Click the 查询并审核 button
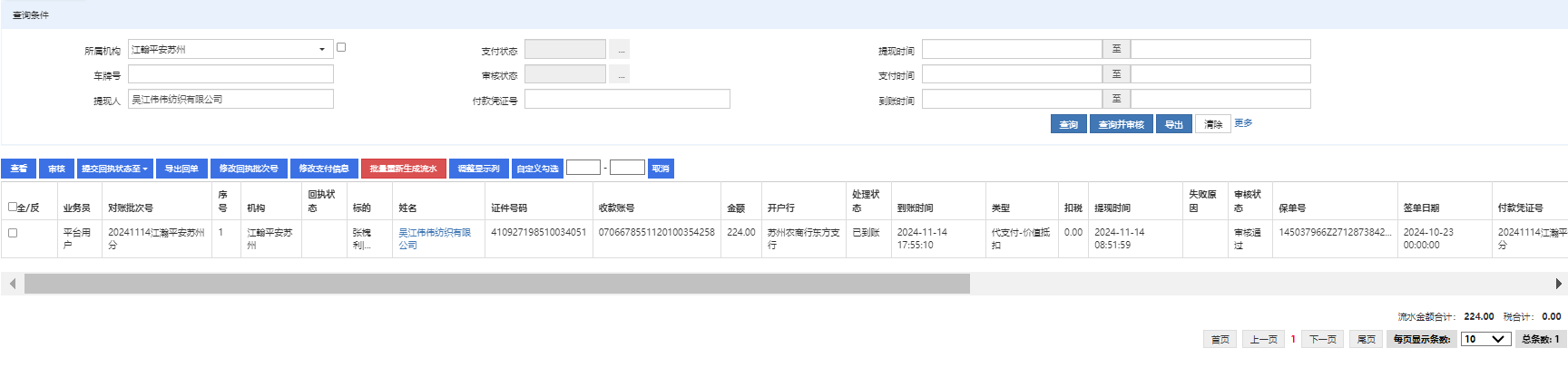The height and width of the screenshot is (377, 1568). pos(1121,124)
